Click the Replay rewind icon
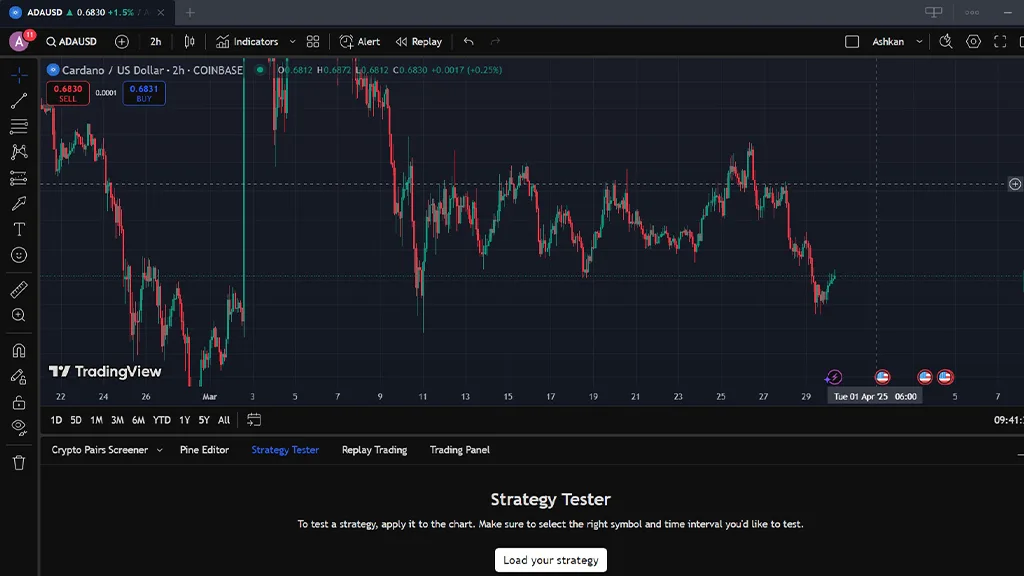This screenshot has width=1024, height=576. 401,42
